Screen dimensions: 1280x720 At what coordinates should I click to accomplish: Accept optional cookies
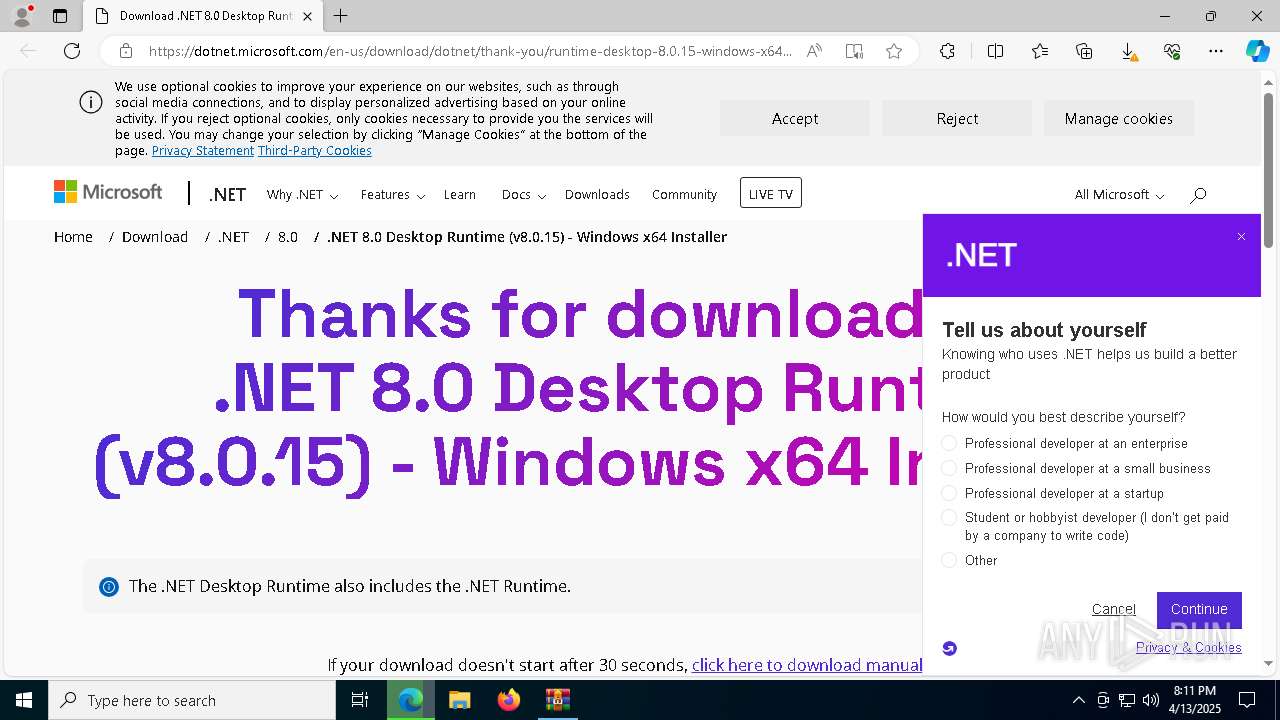pos(795,118)
